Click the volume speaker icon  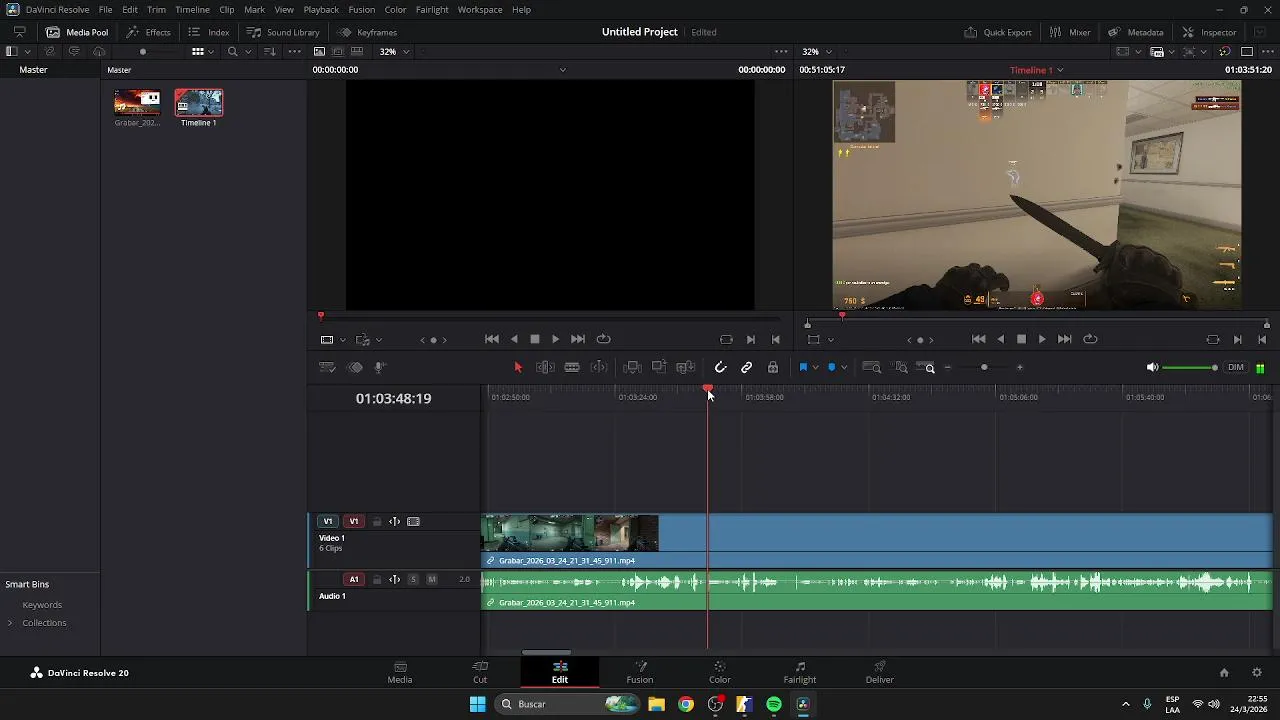coord(1152,367)
